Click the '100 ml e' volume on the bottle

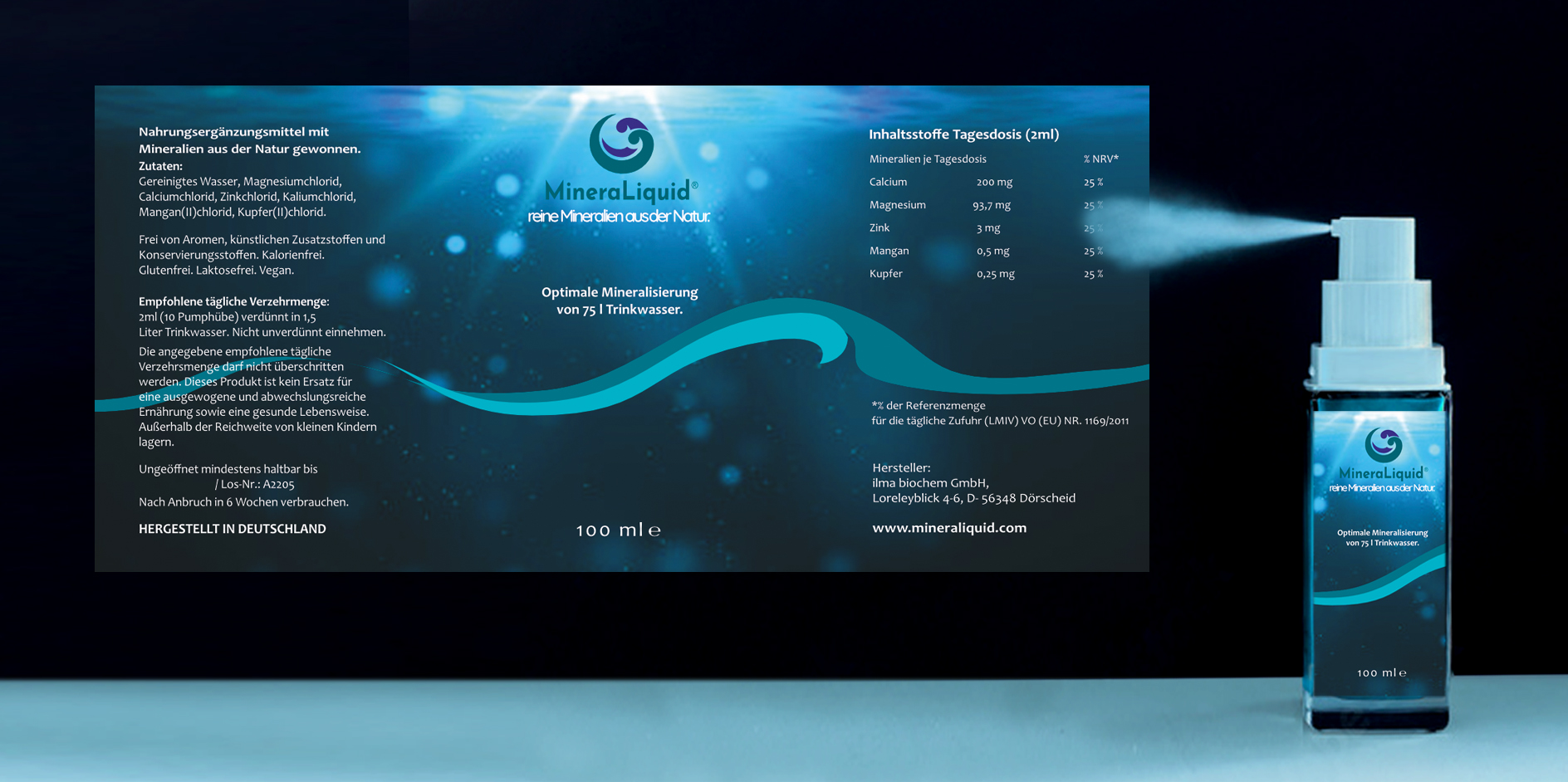tap(1382, 673)
